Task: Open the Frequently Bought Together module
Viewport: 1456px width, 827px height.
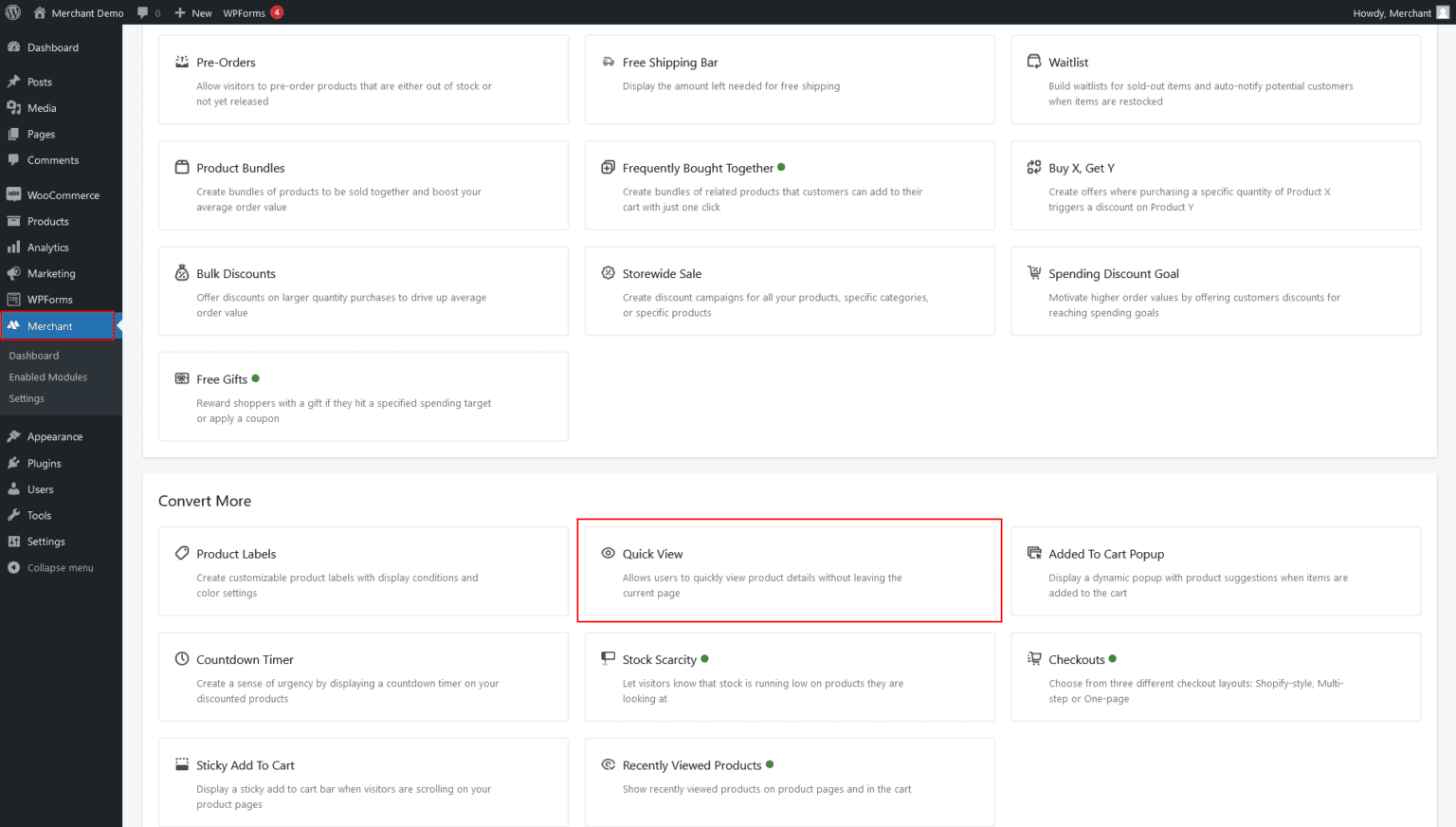Action: [x=698, y=169]
